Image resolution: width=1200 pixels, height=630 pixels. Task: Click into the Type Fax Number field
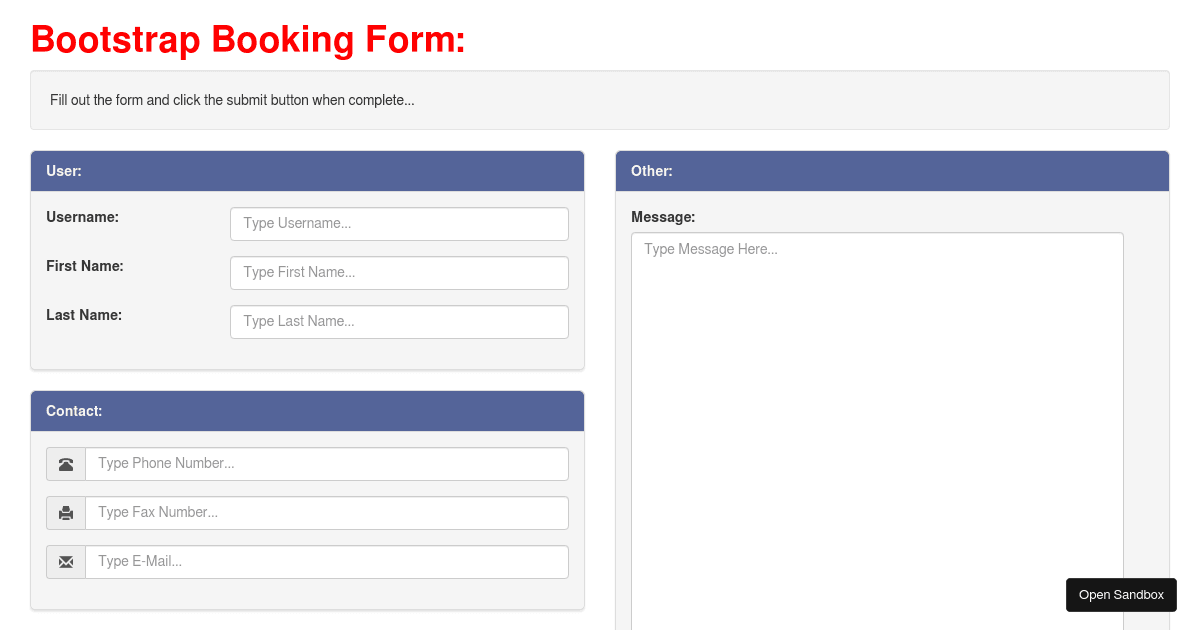(327, 512)
